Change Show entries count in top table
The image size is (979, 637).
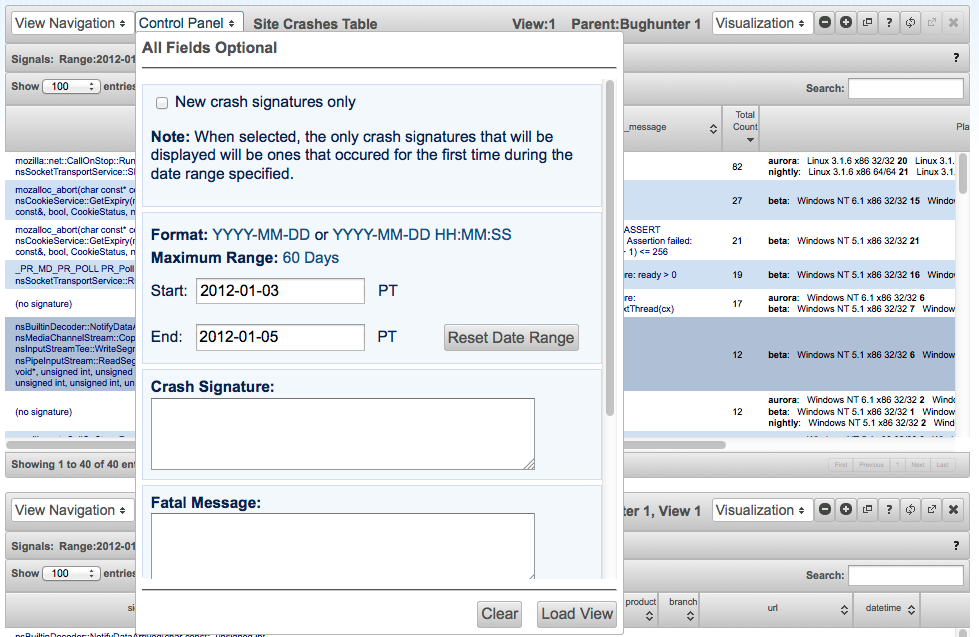[x=71, y=86]
